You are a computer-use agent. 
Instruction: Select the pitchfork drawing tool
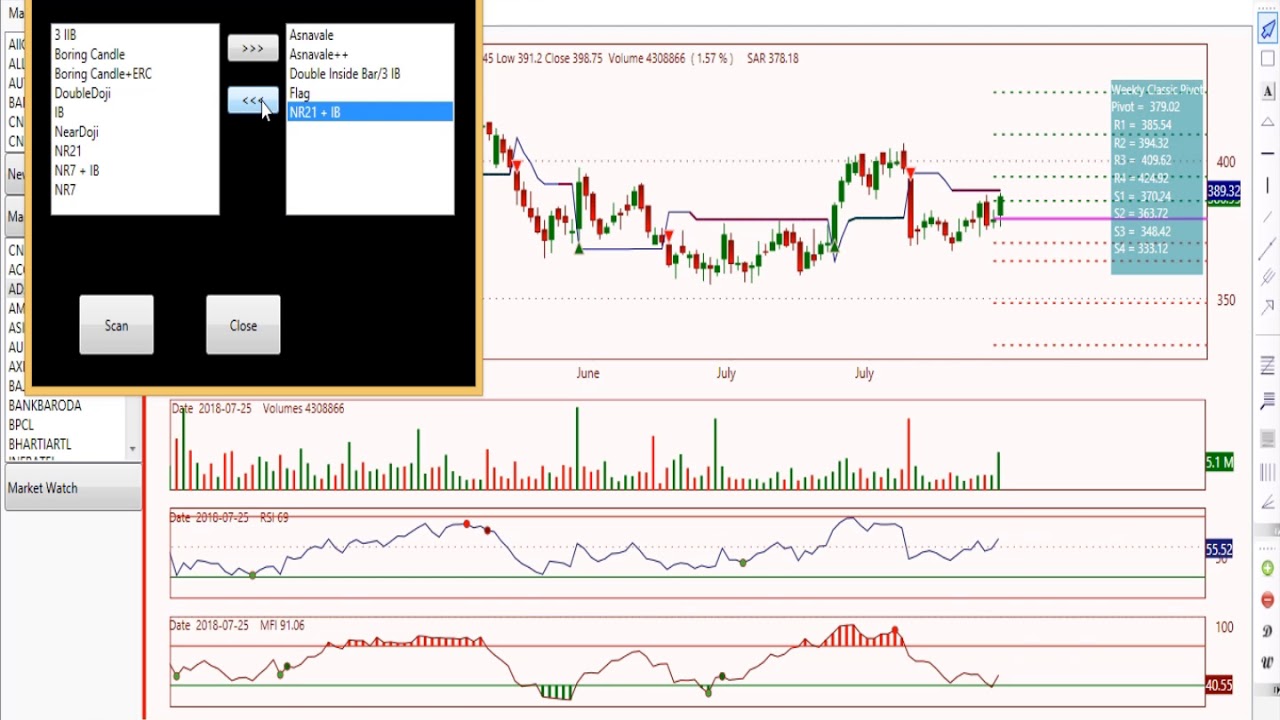(1268, 277)
